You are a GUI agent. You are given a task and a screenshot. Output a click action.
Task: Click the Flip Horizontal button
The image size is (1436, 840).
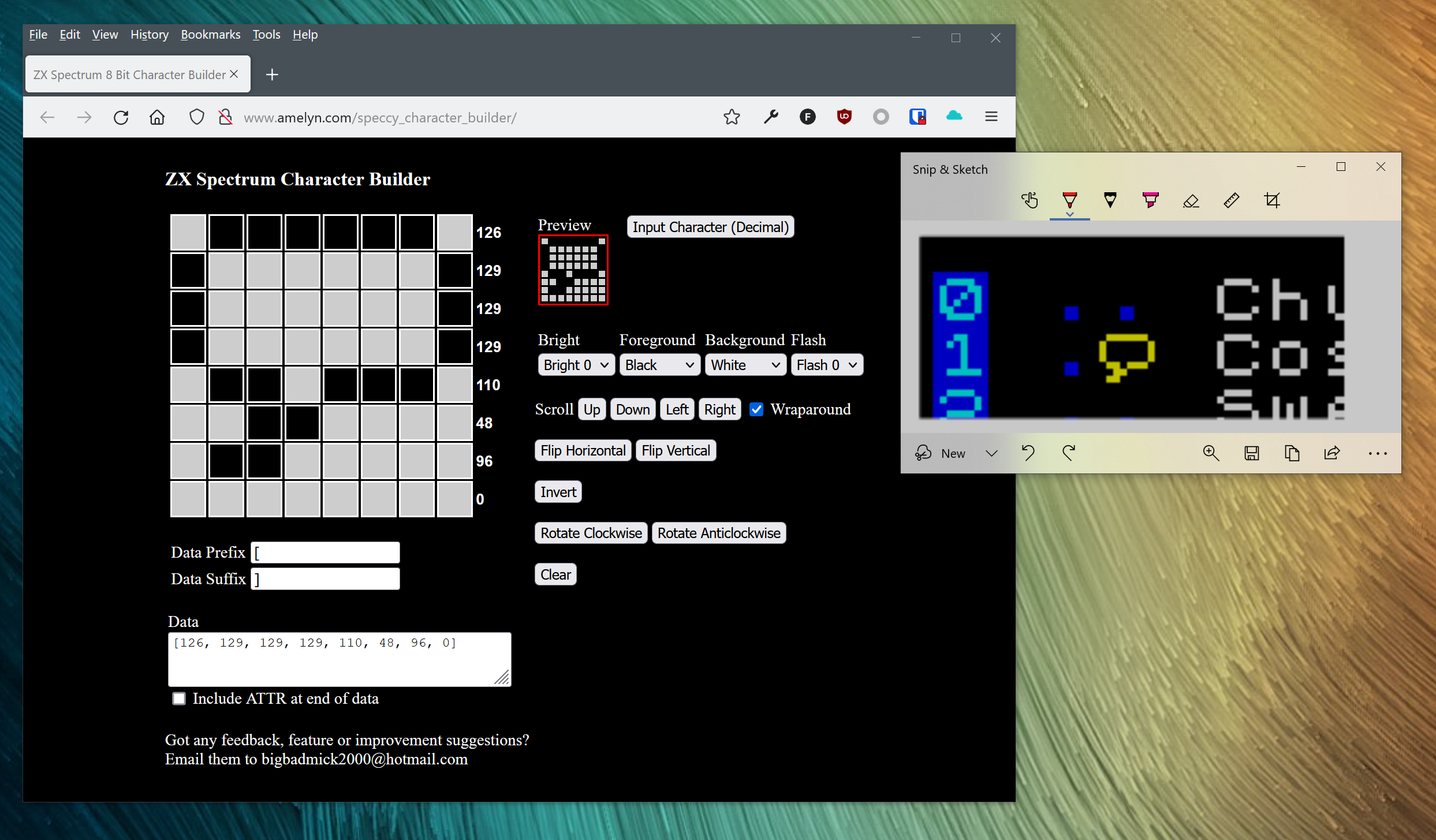tap(583, 450)
